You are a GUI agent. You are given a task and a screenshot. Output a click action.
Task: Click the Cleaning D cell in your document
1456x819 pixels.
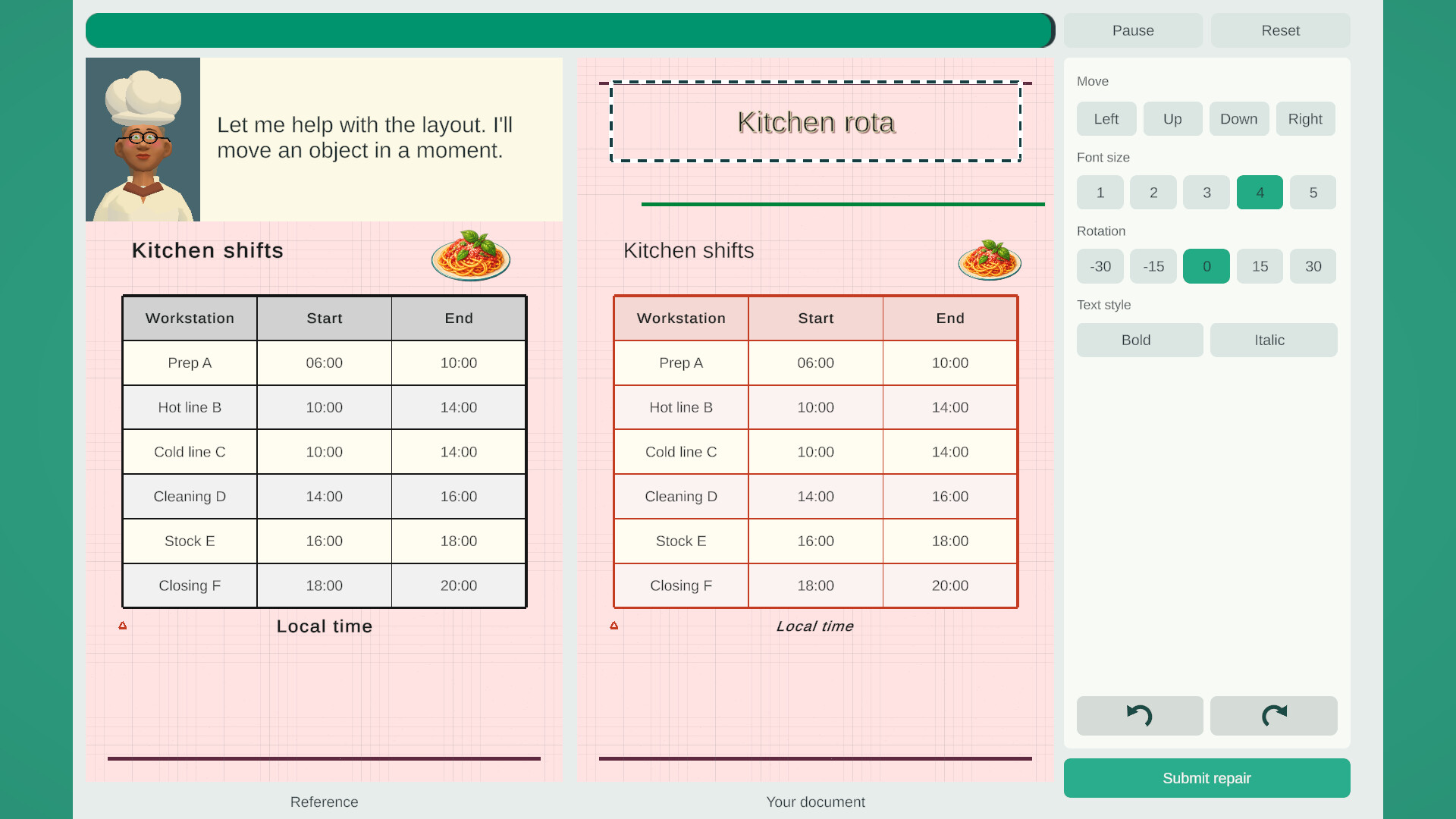(x=681, y=497)
